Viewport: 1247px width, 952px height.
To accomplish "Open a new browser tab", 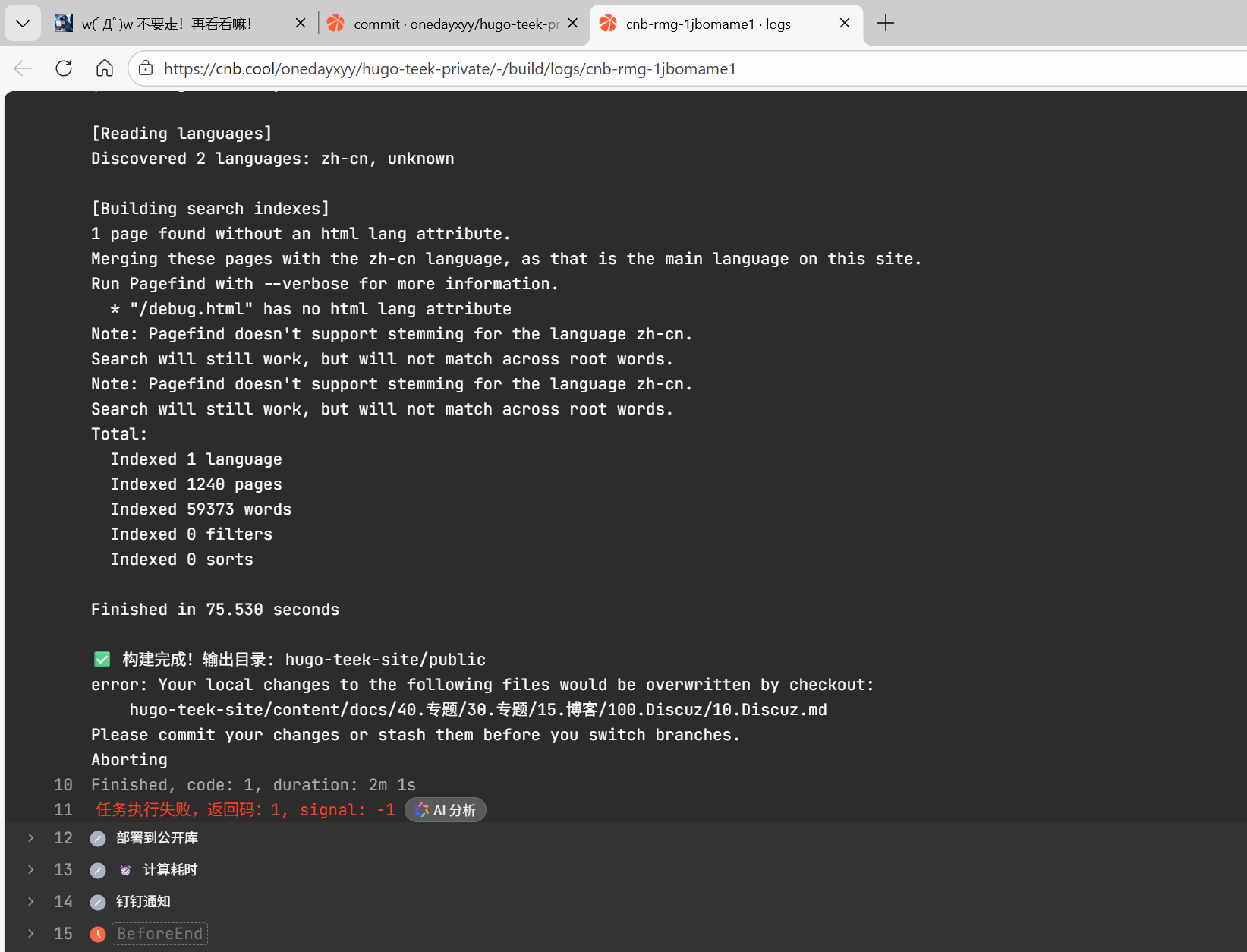I will tap(885, 24).
